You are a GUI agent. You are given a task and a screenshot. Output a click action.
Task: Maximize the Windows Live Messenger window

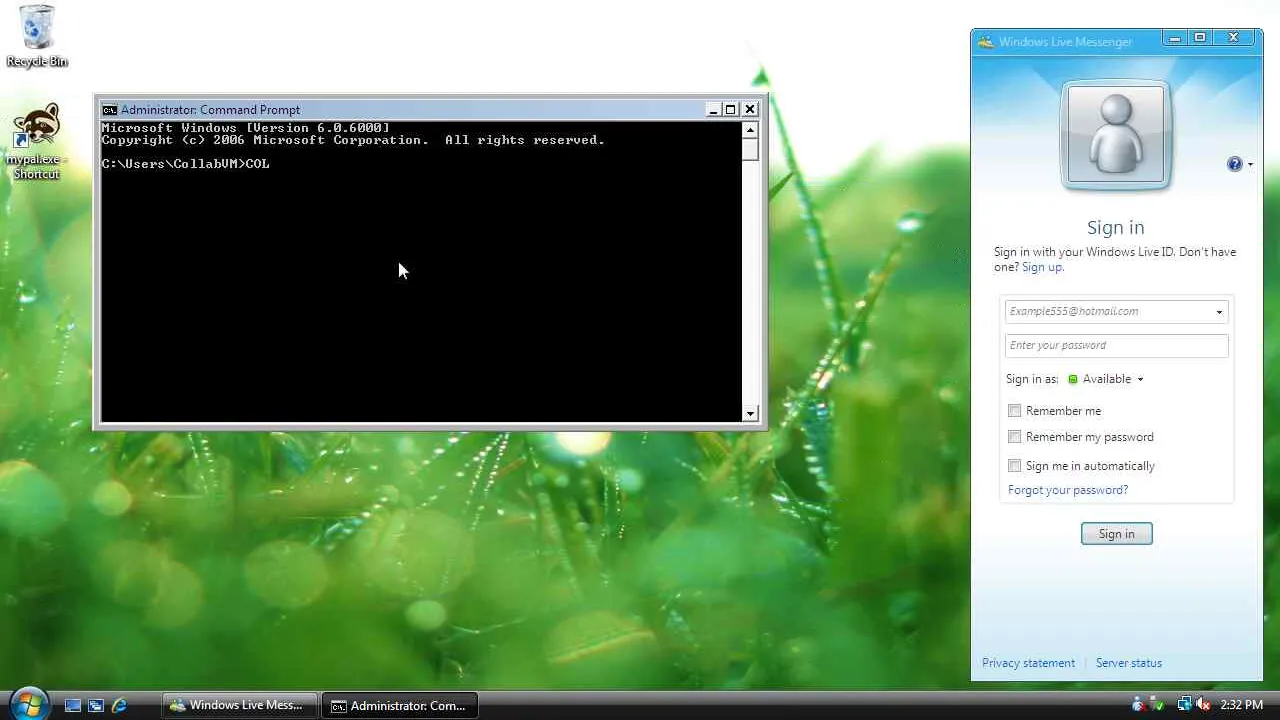pyautogui.click(x=1200, y=38)
